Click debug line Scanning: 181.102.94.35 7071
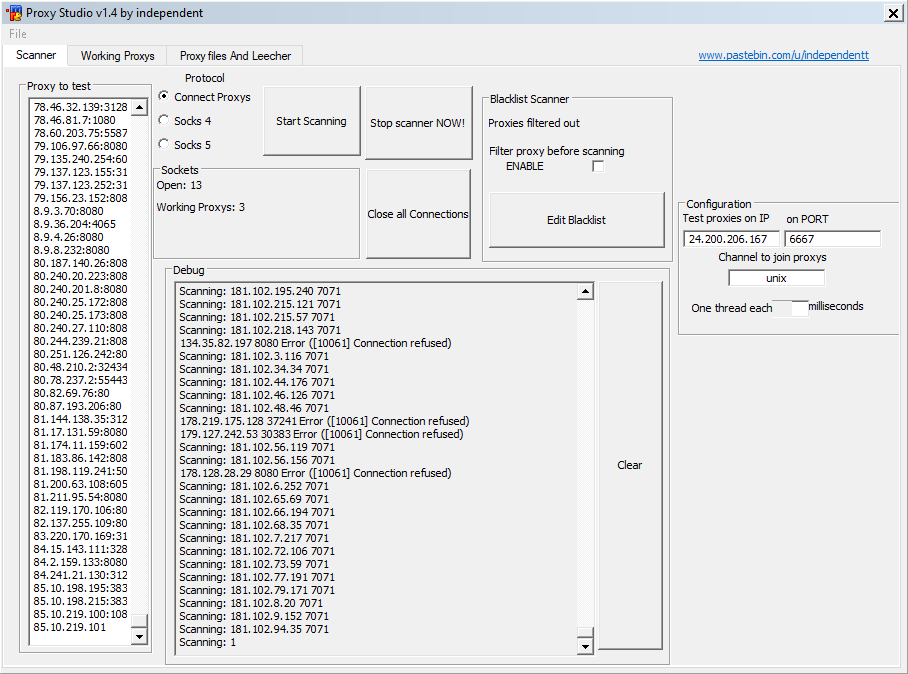This screenshot has width=908, height=674. pos(254,629)
